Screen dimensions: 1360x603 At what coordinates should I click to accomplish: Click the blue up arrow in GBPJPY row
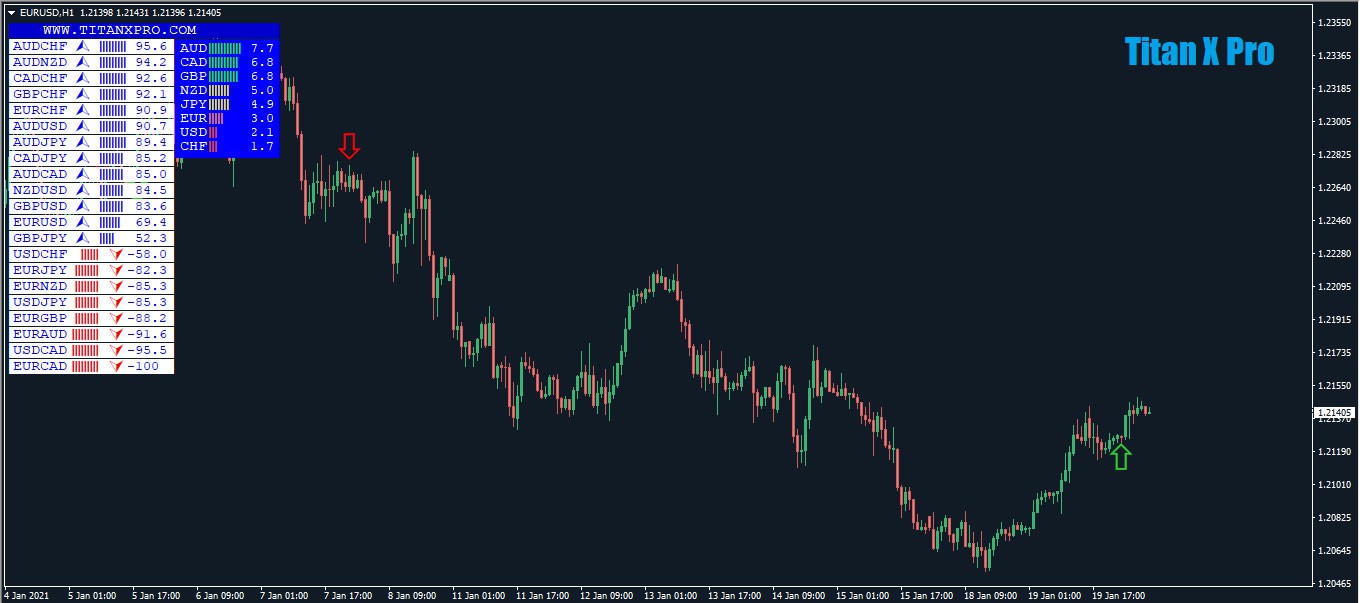84,238
